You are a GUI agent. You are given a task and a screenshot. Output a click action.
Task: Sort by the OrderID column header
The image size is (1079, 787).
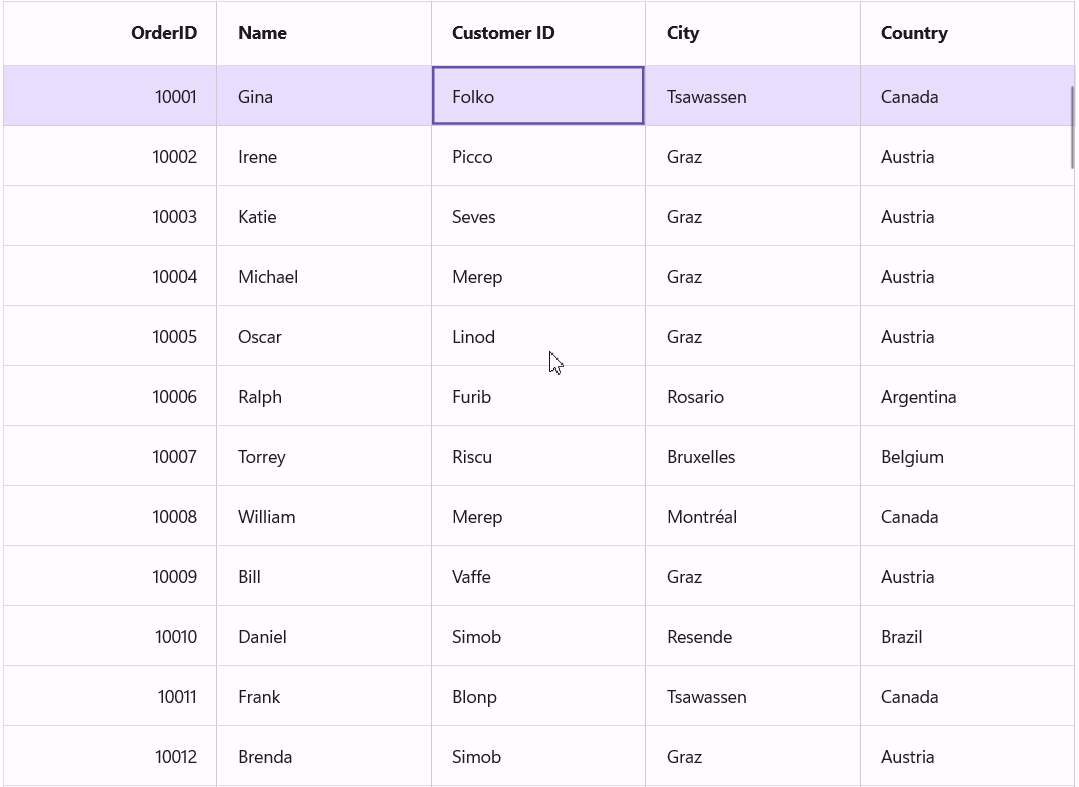tap(164, 33)
